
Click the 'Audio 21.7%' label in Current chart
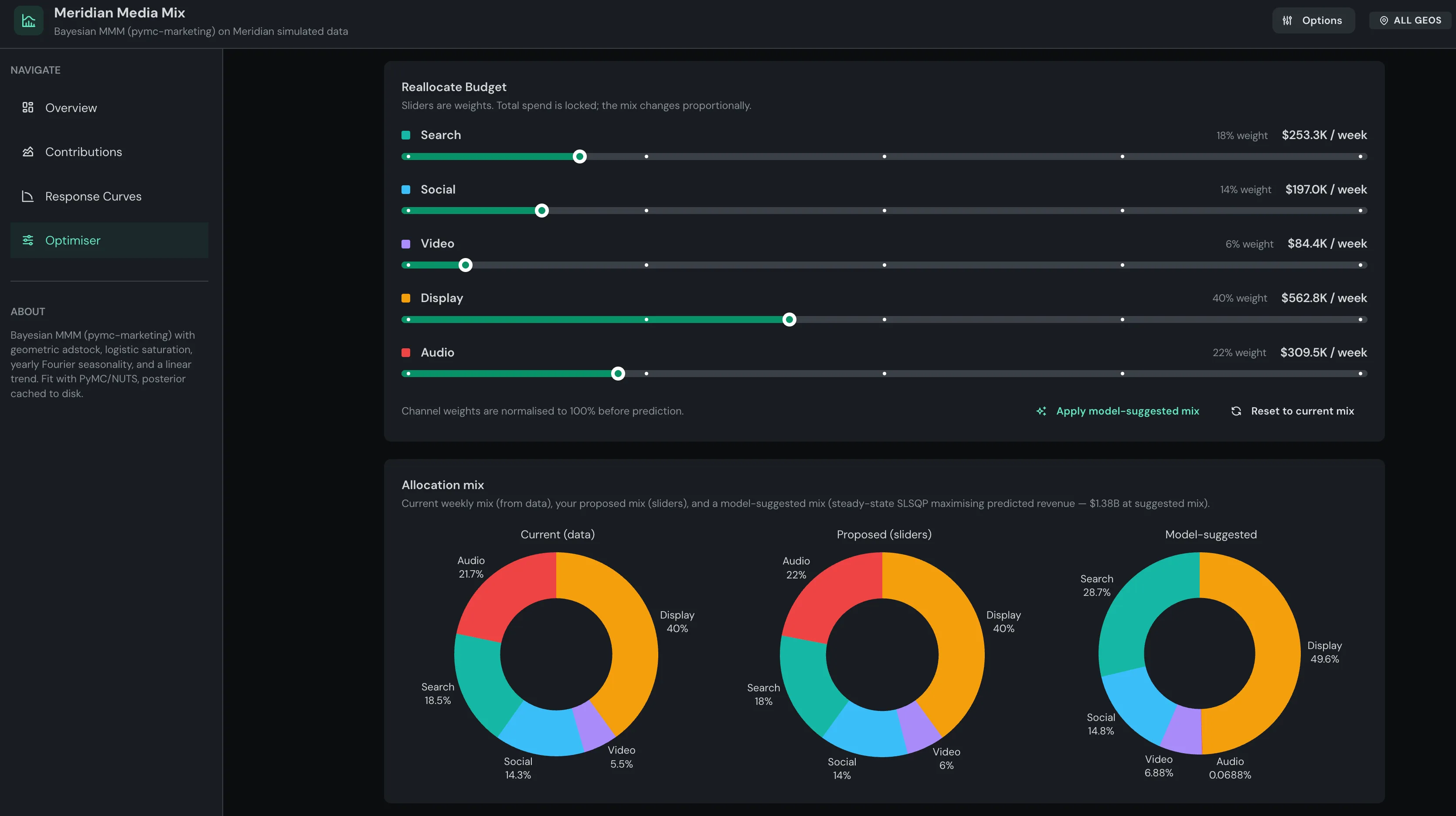pos(471,567)
